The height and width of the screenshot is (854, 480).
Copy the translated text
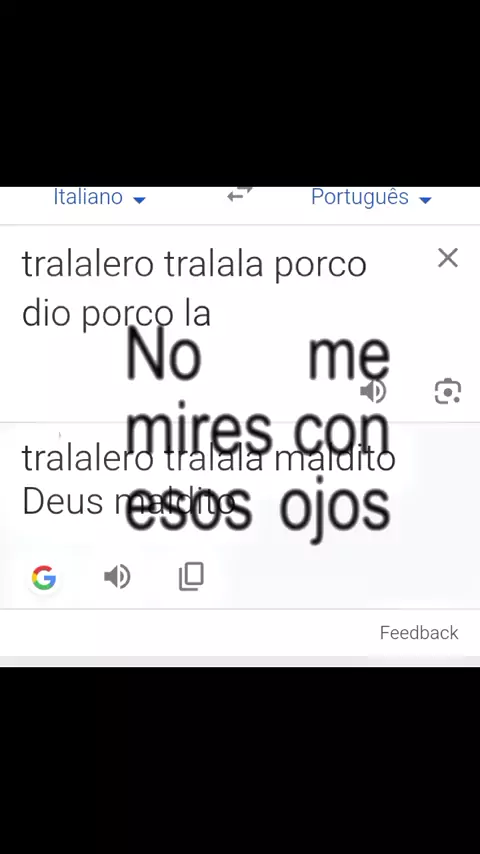pos(191,576)
